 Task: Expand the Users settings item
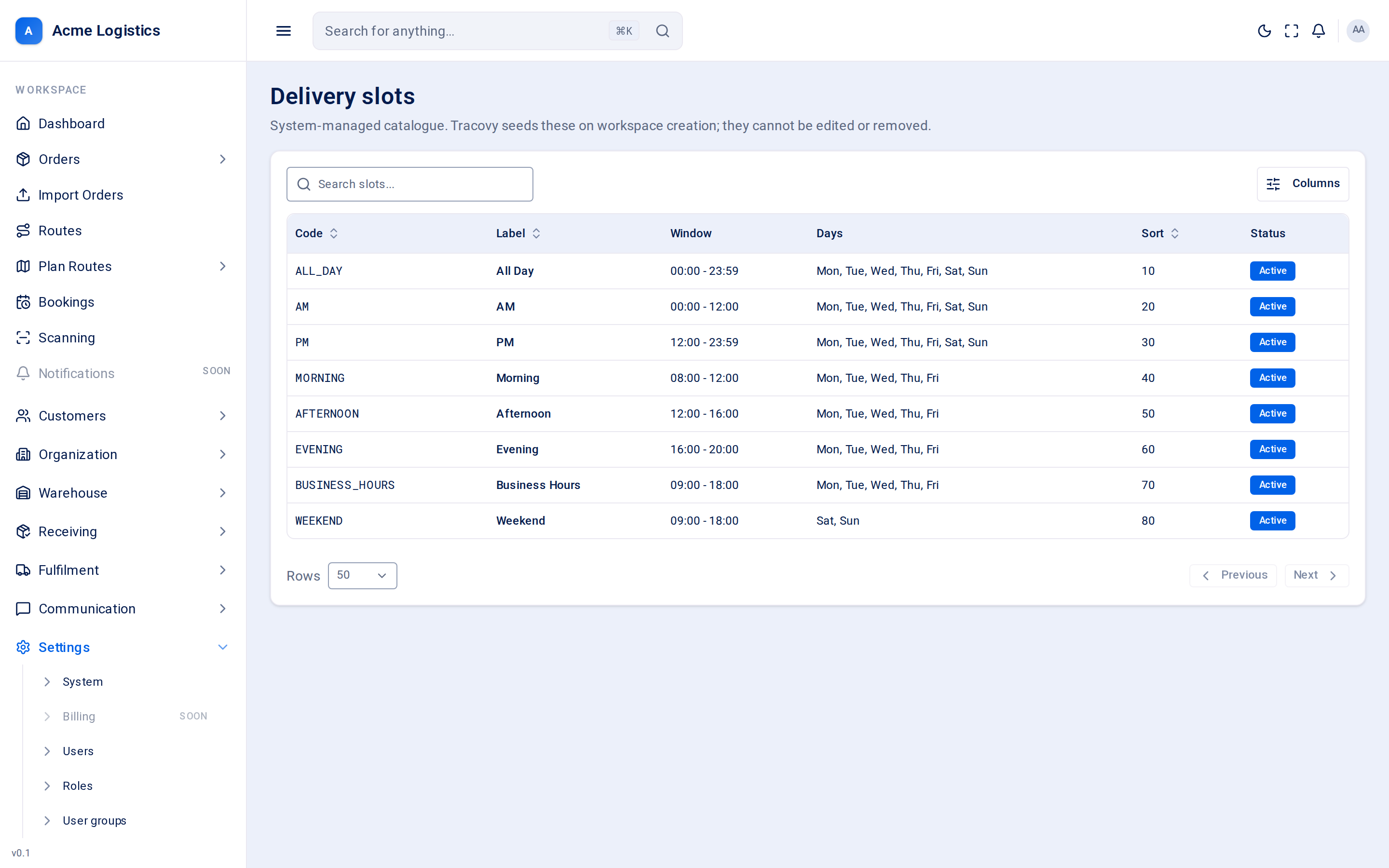click(x=48, y=751)
